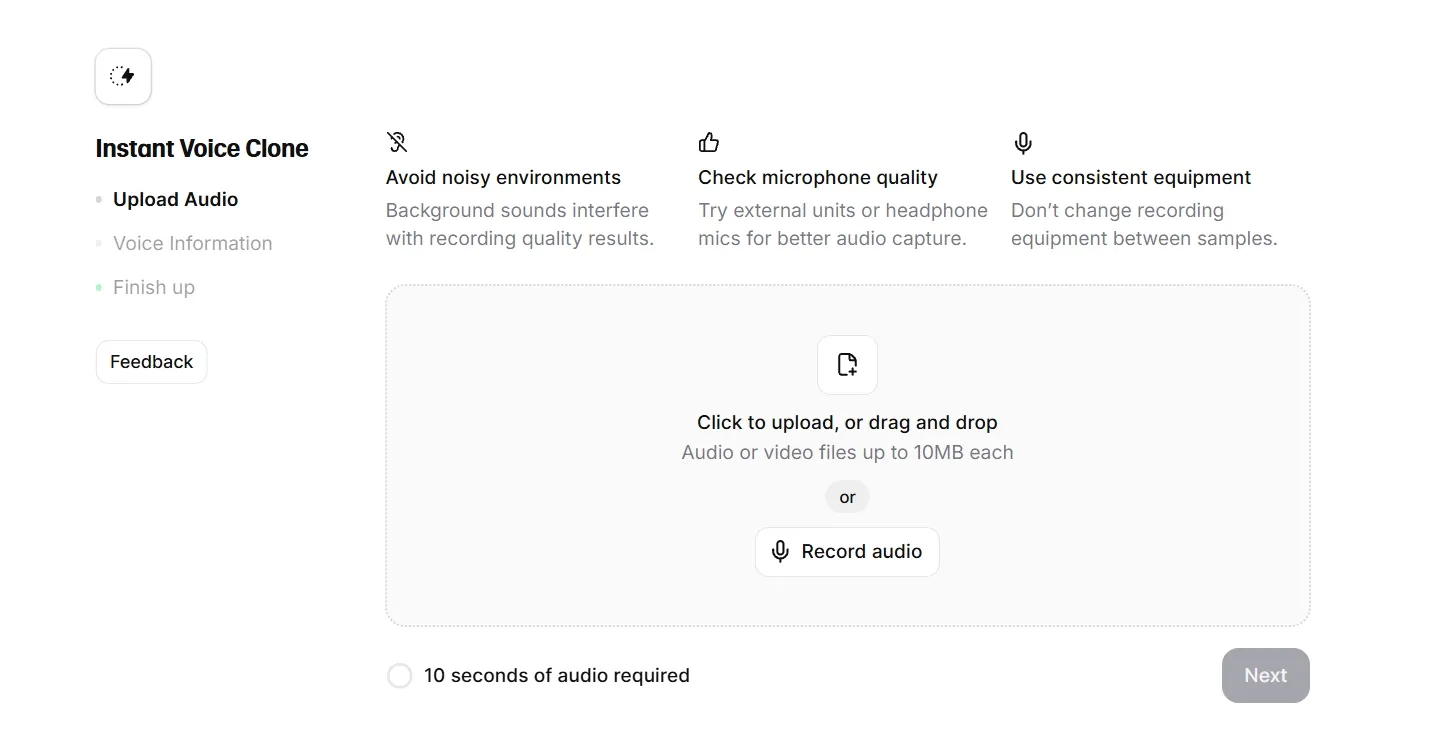Click the lightning bolt logo icon
Screen dimensions: 1438x740
123,76
